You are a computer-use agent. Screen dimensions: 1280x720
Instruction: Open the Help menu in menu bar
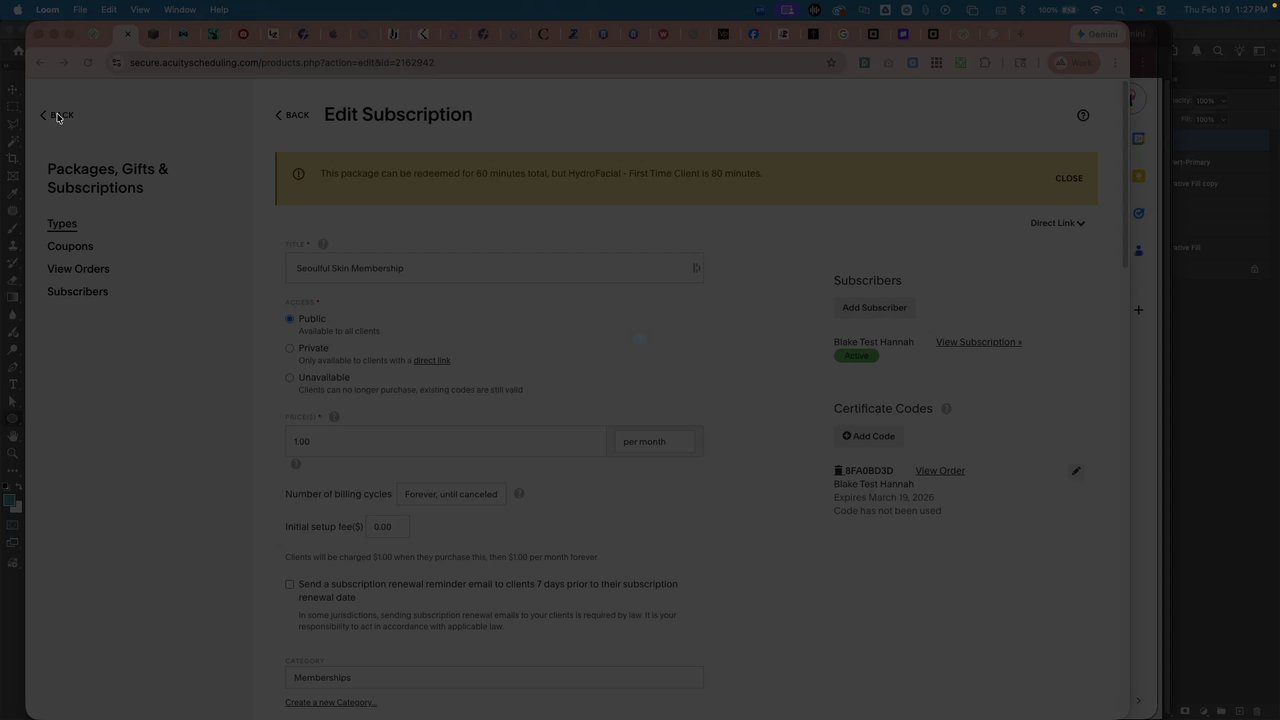pos(219,10)
